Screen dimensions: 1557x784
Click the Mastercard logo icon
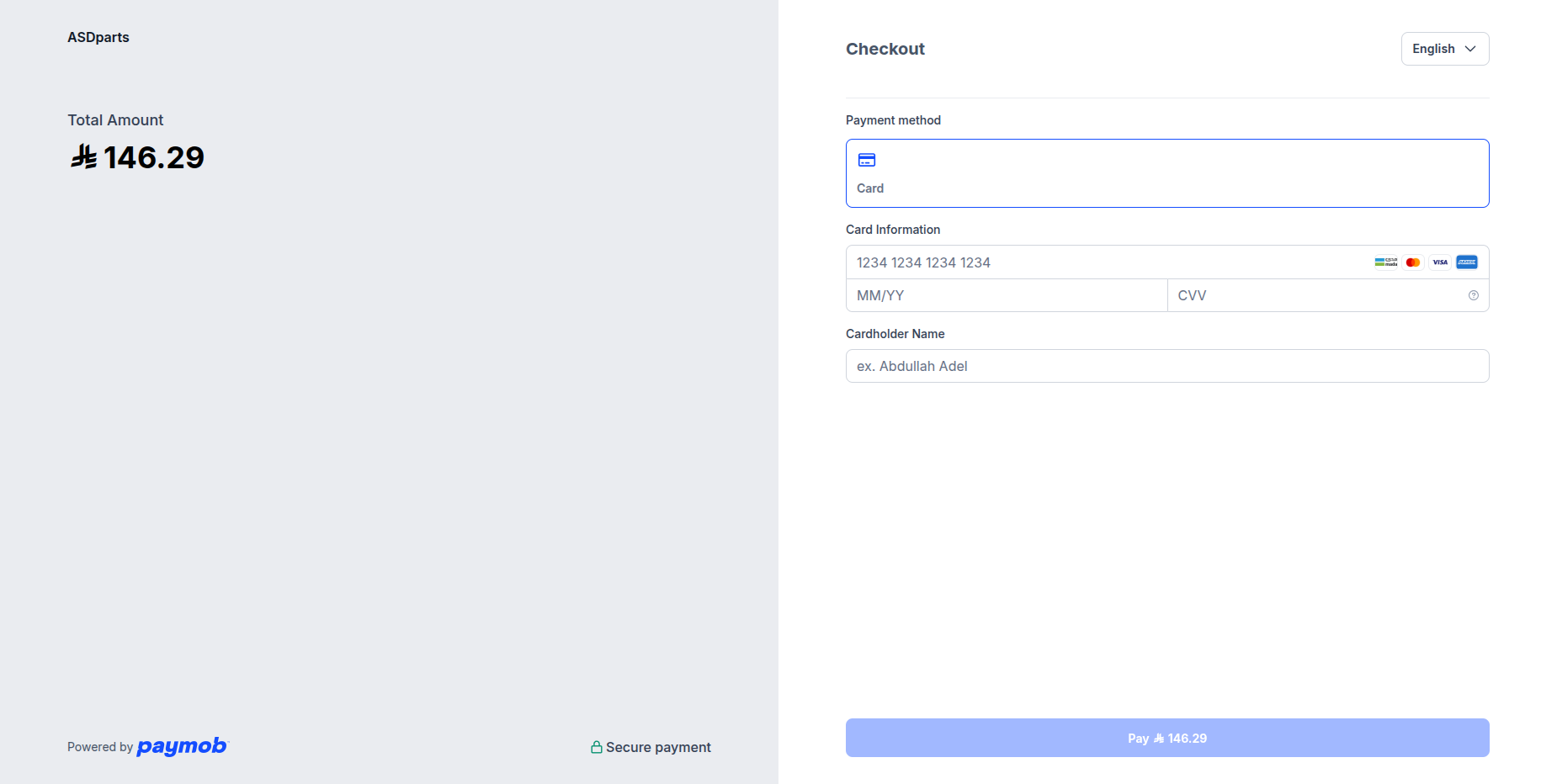[1413, 262]
